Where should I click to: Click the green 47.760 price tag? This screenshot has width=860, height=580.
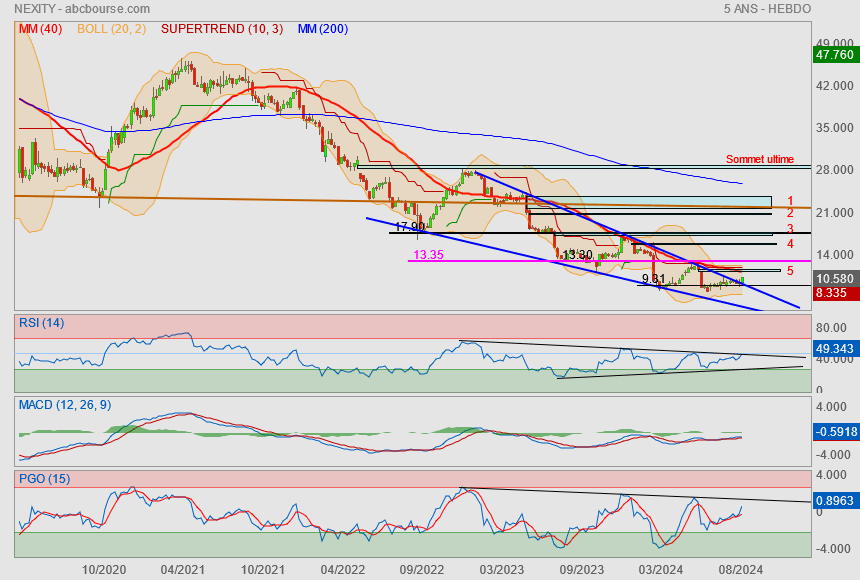click(835, 55)
